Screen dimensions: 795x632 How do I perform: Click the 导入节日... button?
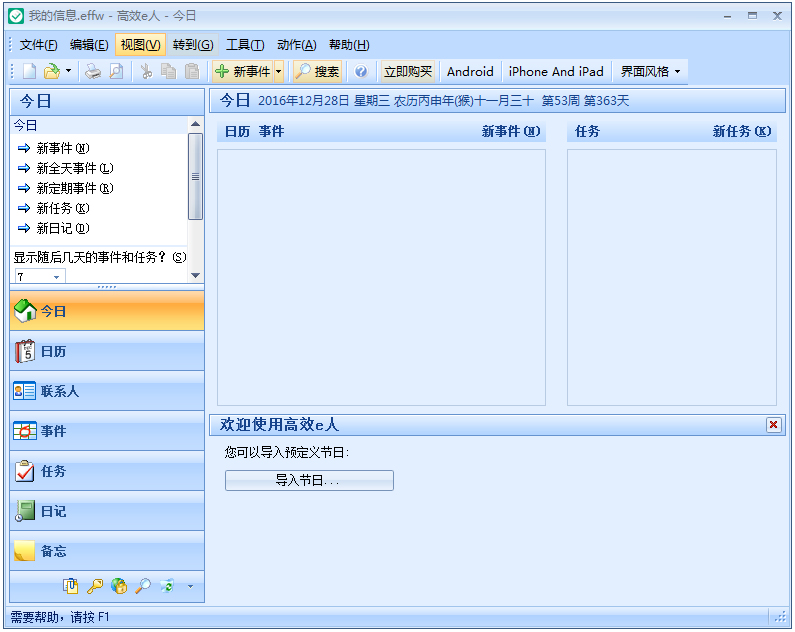coord(309,480)
